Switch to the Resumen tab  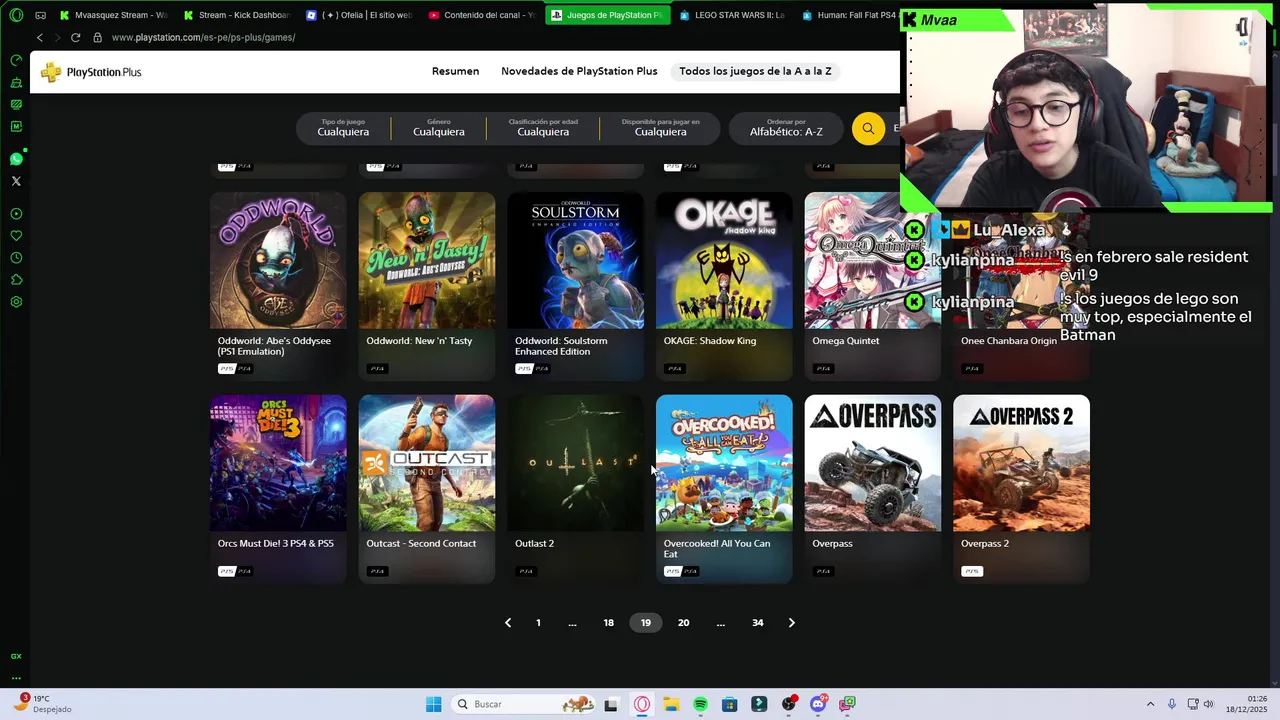[x=455, y=71]
